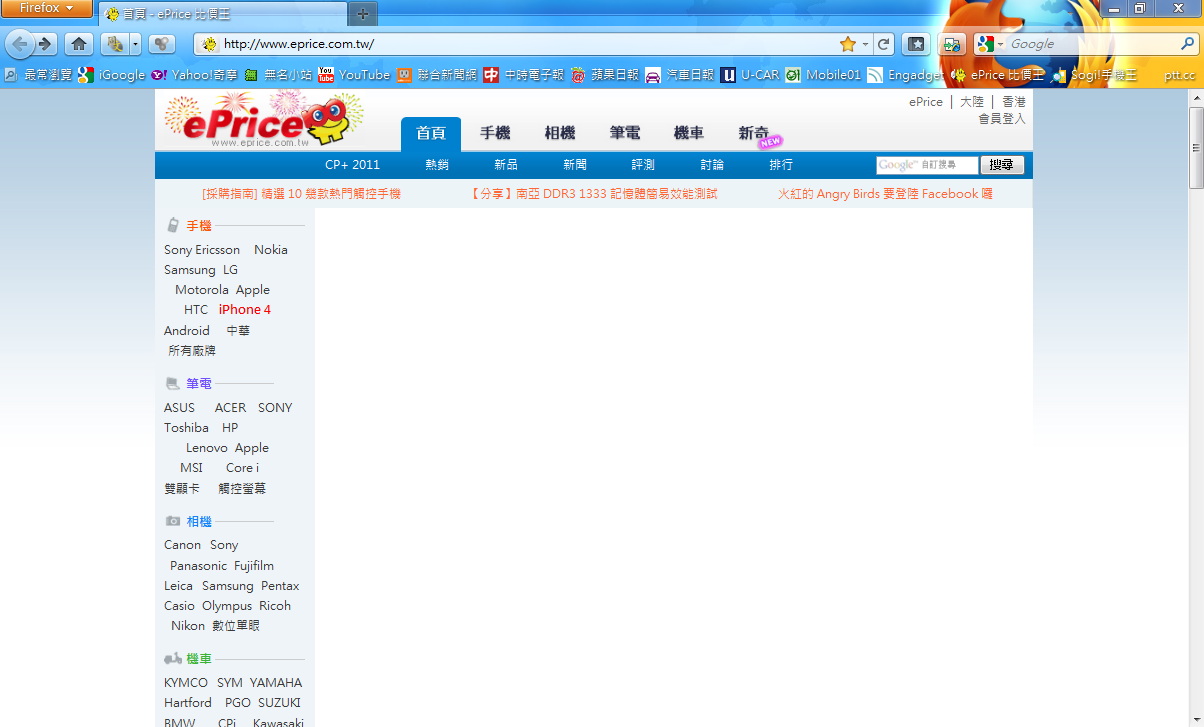The image size is (1204, 727).
Task: Select the 相機 tab
Action: point(560,133)
